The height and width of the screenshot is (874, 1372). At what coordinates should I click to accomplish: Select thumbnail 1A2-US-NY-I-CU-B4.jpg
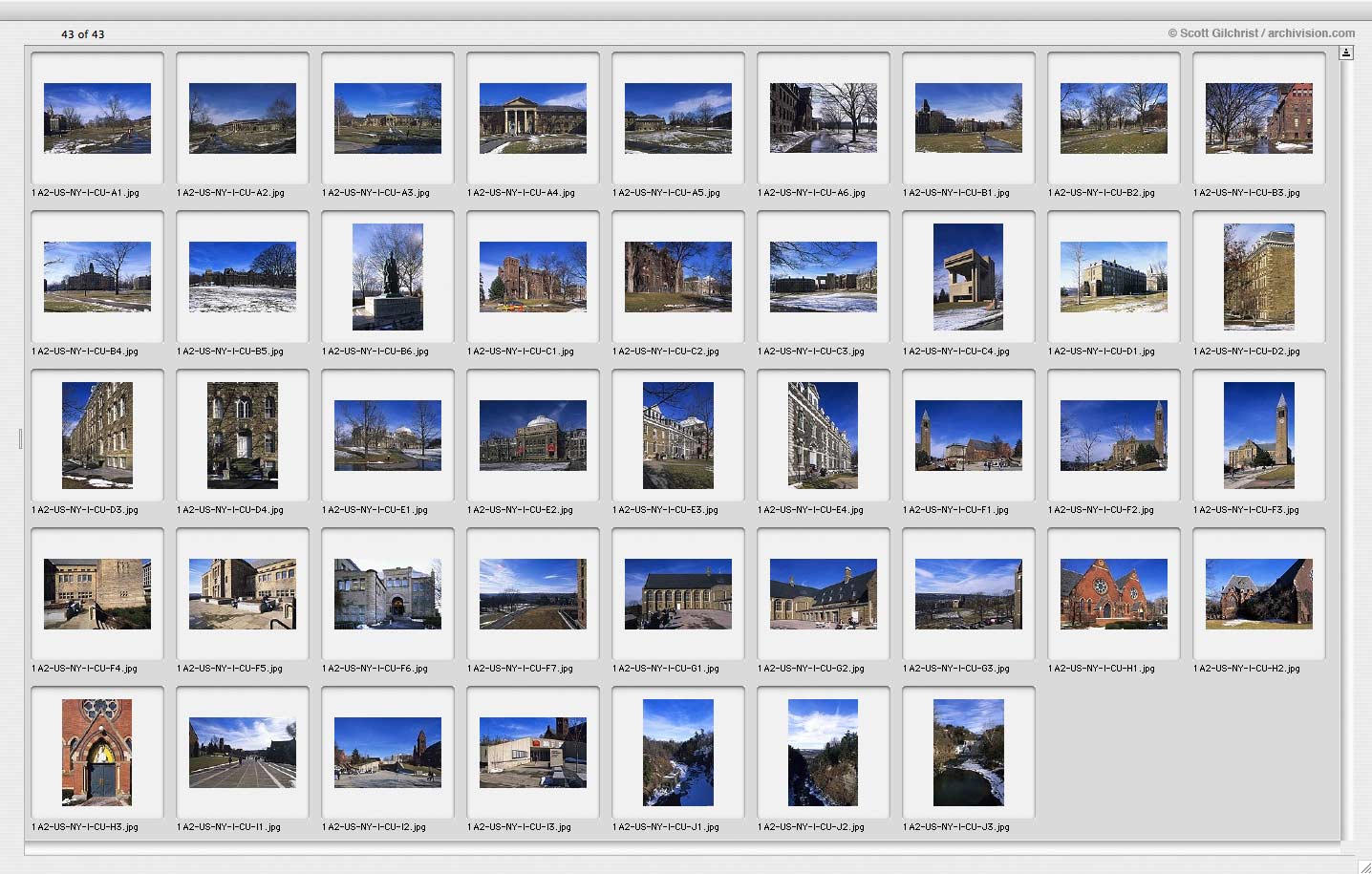[97, 277]
